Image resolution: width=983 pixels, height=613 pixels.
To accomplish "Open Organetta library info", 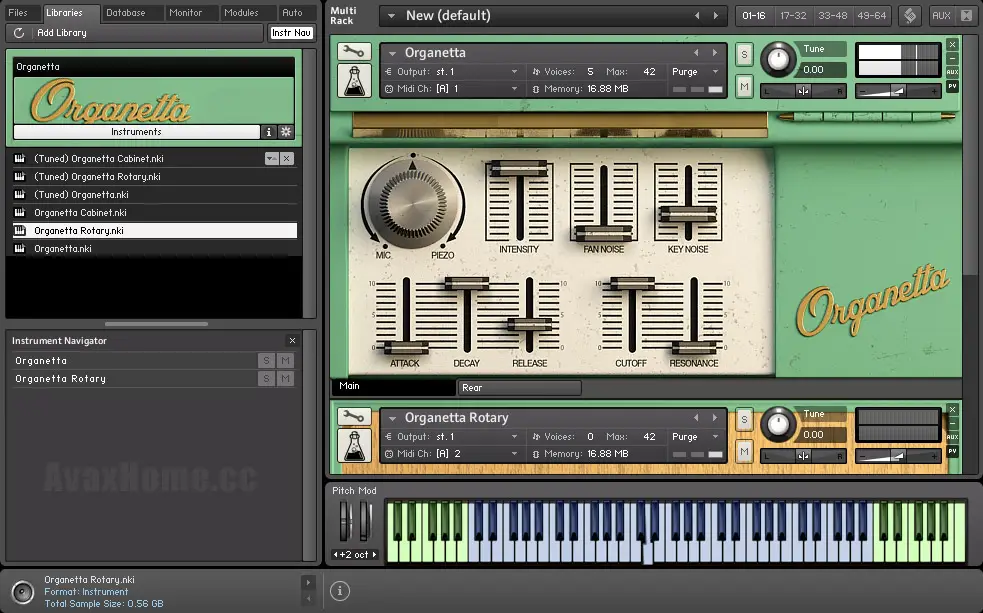I will pyautogui.click(x=269, y=132).
